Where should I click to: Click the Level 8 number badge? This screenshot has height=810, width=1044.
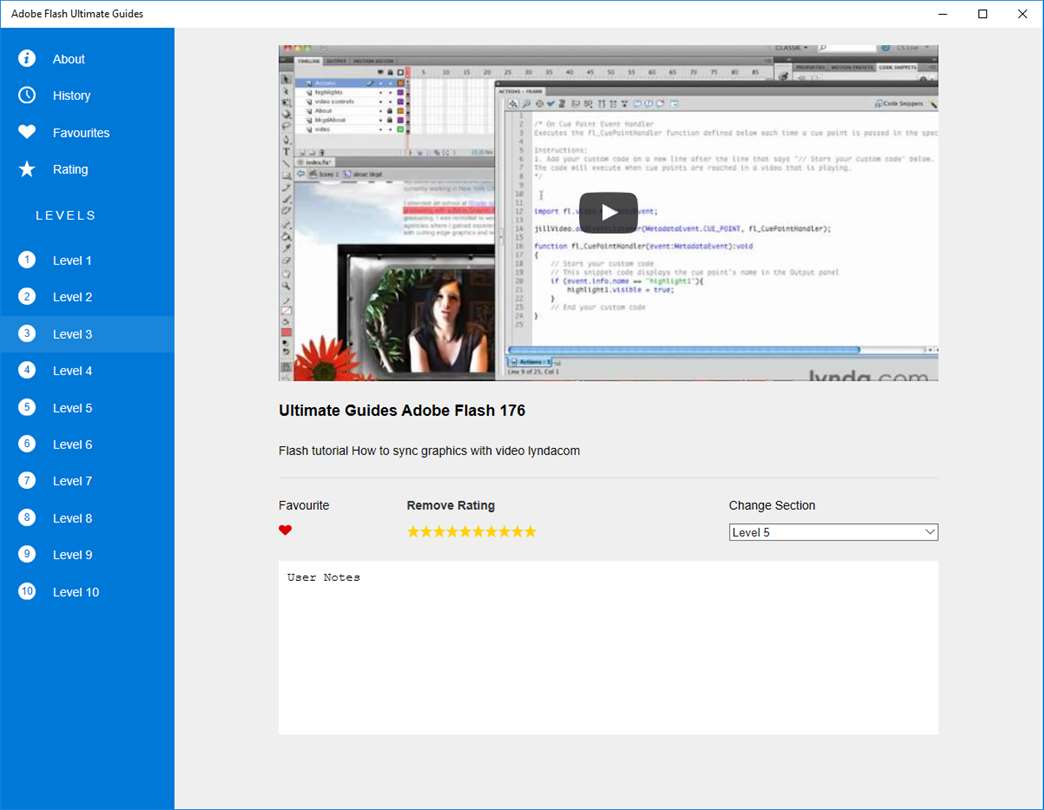[x=27, y=518]
